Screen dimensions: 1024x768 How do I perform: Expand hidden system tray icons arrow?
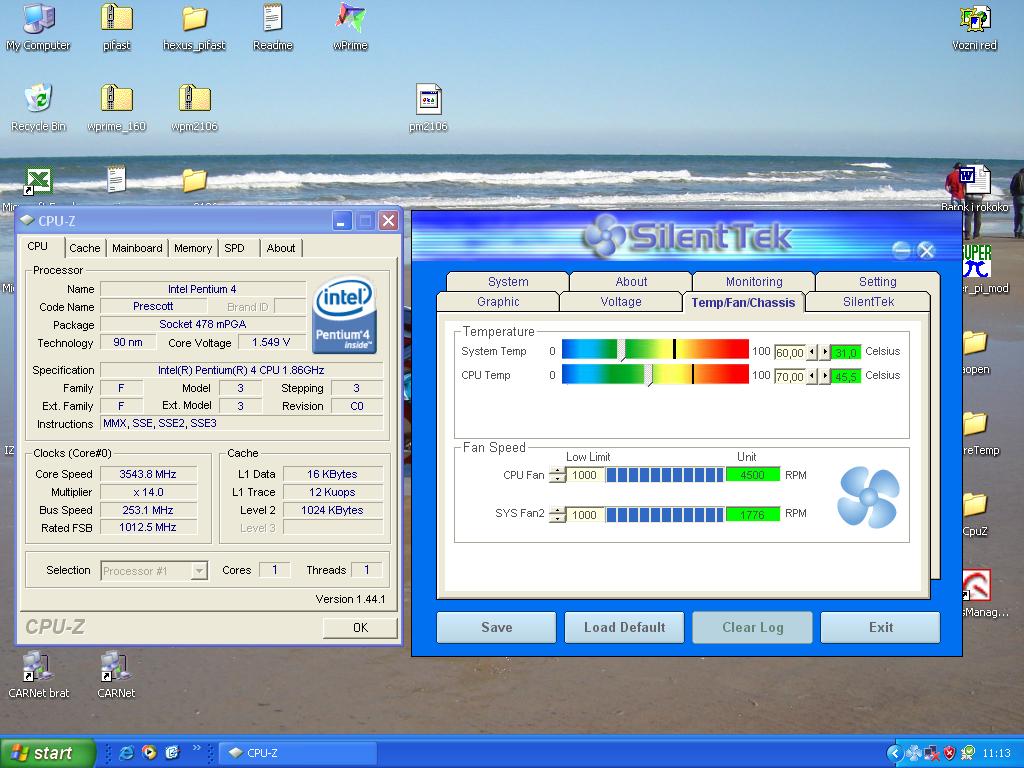[x=895, y=753]
